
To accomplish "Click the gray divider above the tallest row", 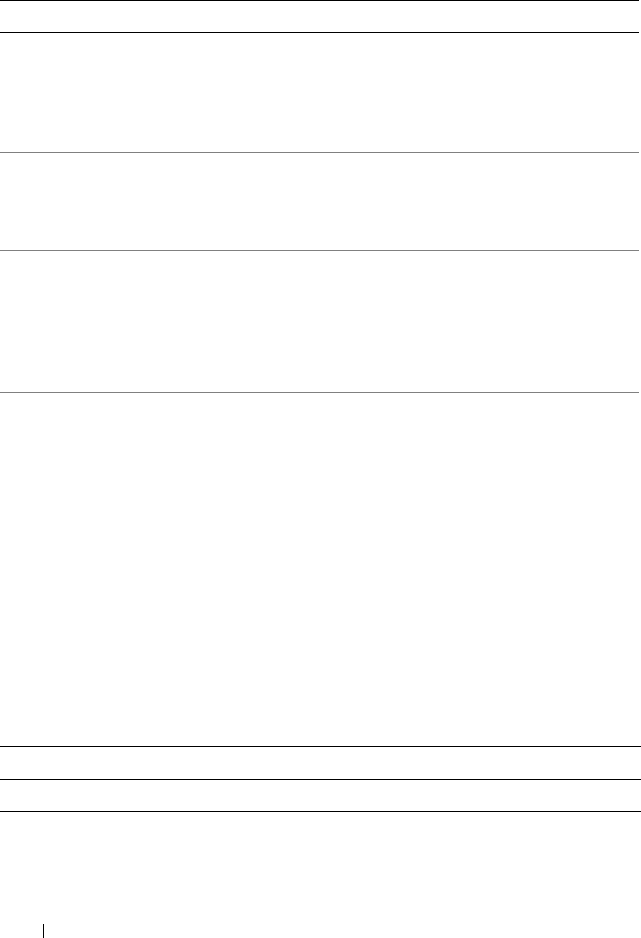I will [x=320, y=392].
